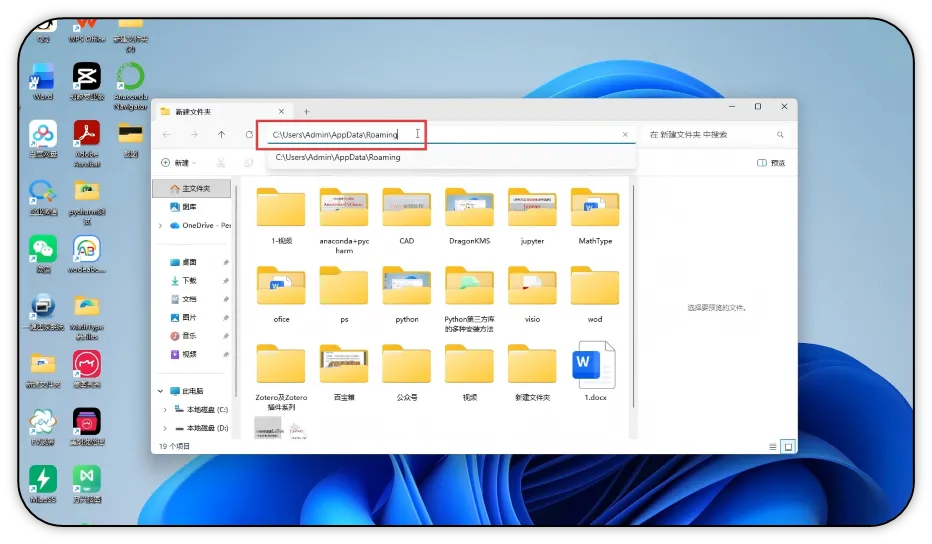Select the python folder
The width and height of the screenshot is (932, 544).
(x=407, y=294)
